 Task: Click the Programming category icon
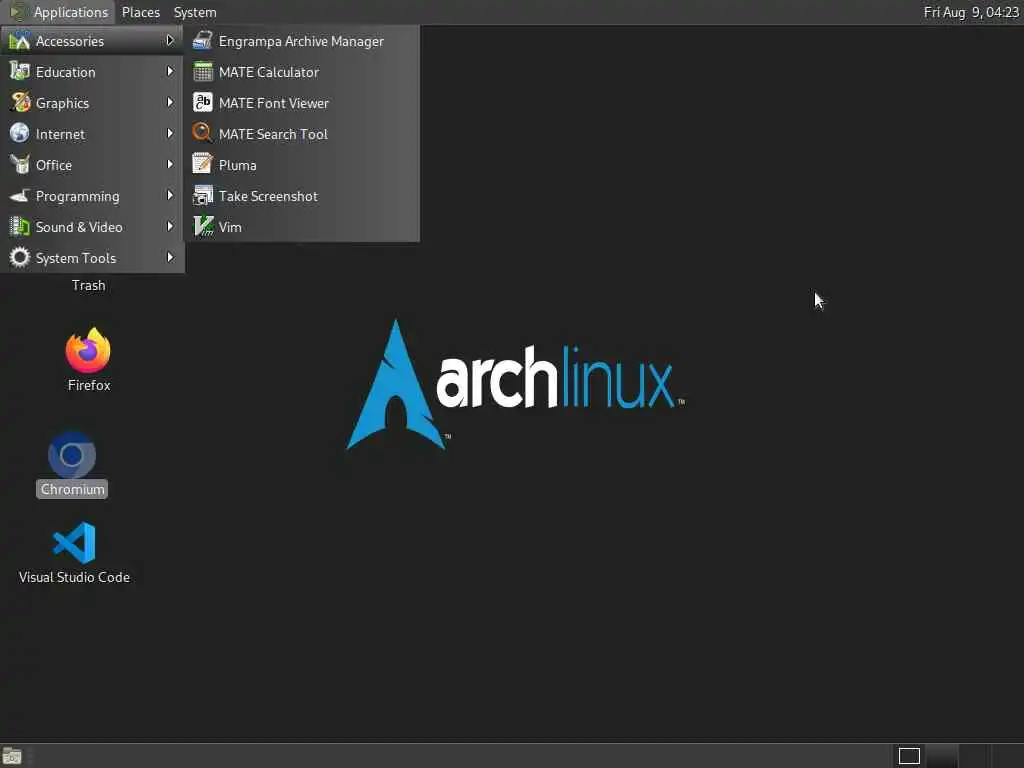click(20, 195)
